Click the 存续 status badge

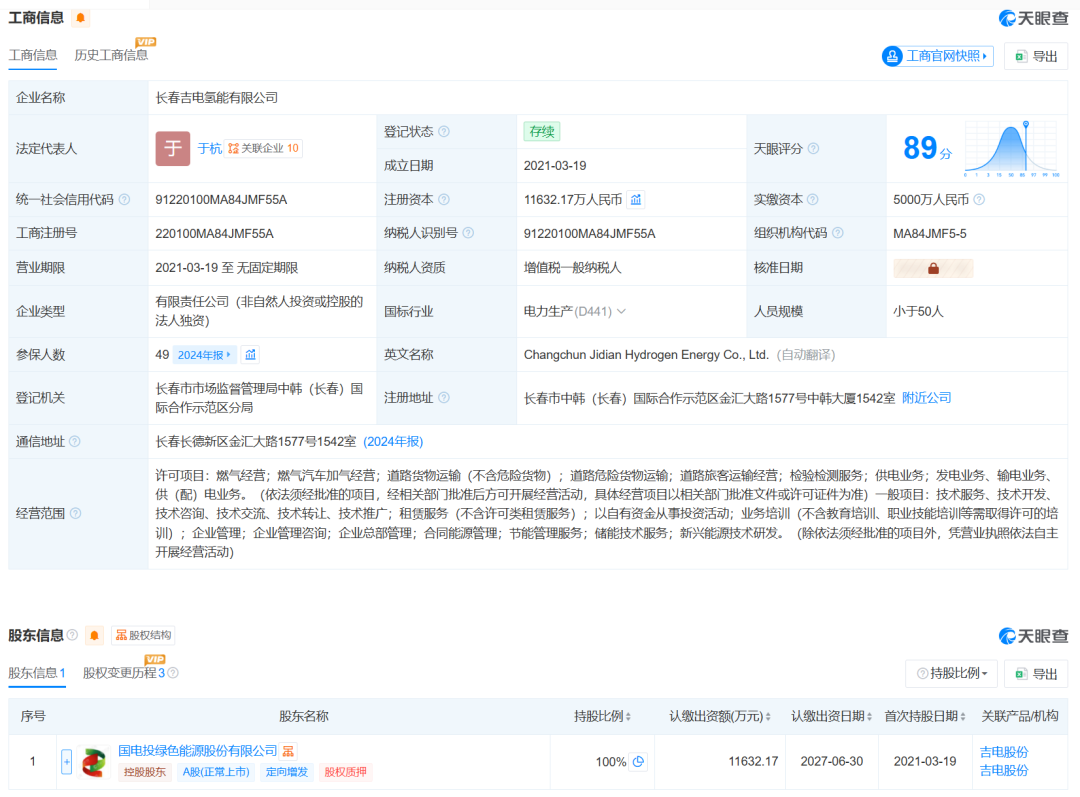(542, 132)
